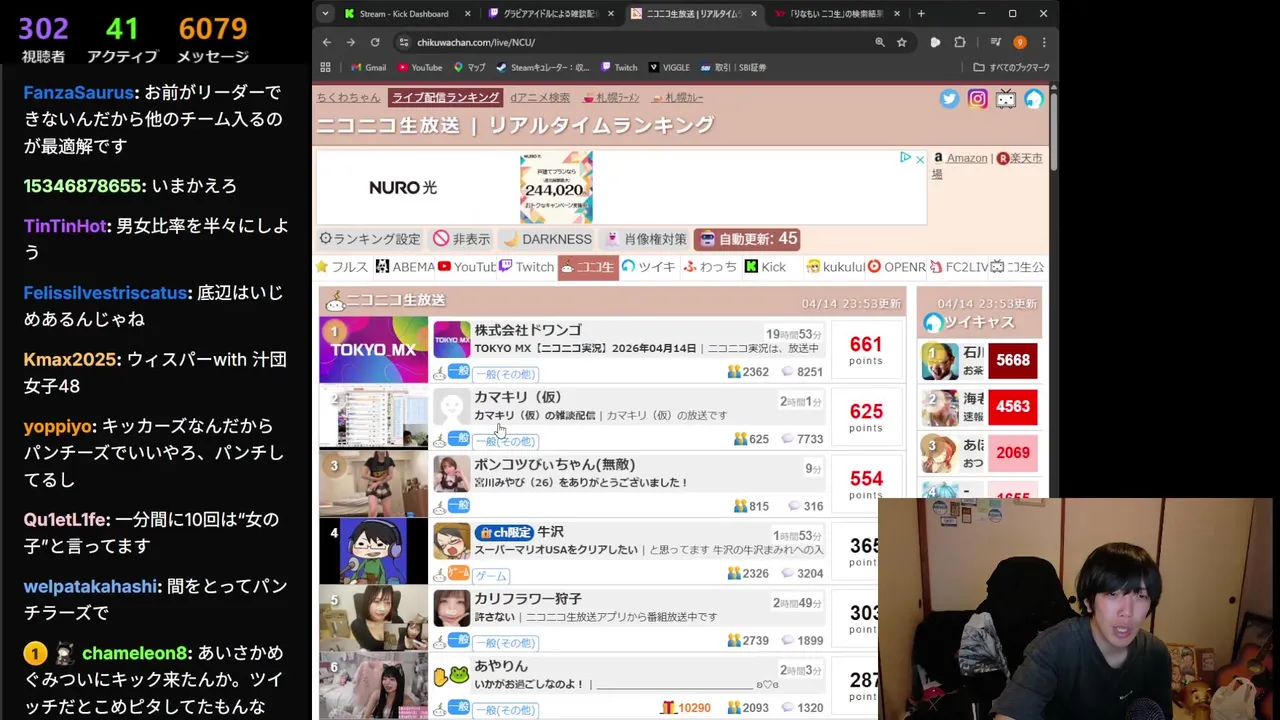Expand the tab search dropdown arrow
1280x720 pixels.
pyautogui.click(x=325, y=14)
